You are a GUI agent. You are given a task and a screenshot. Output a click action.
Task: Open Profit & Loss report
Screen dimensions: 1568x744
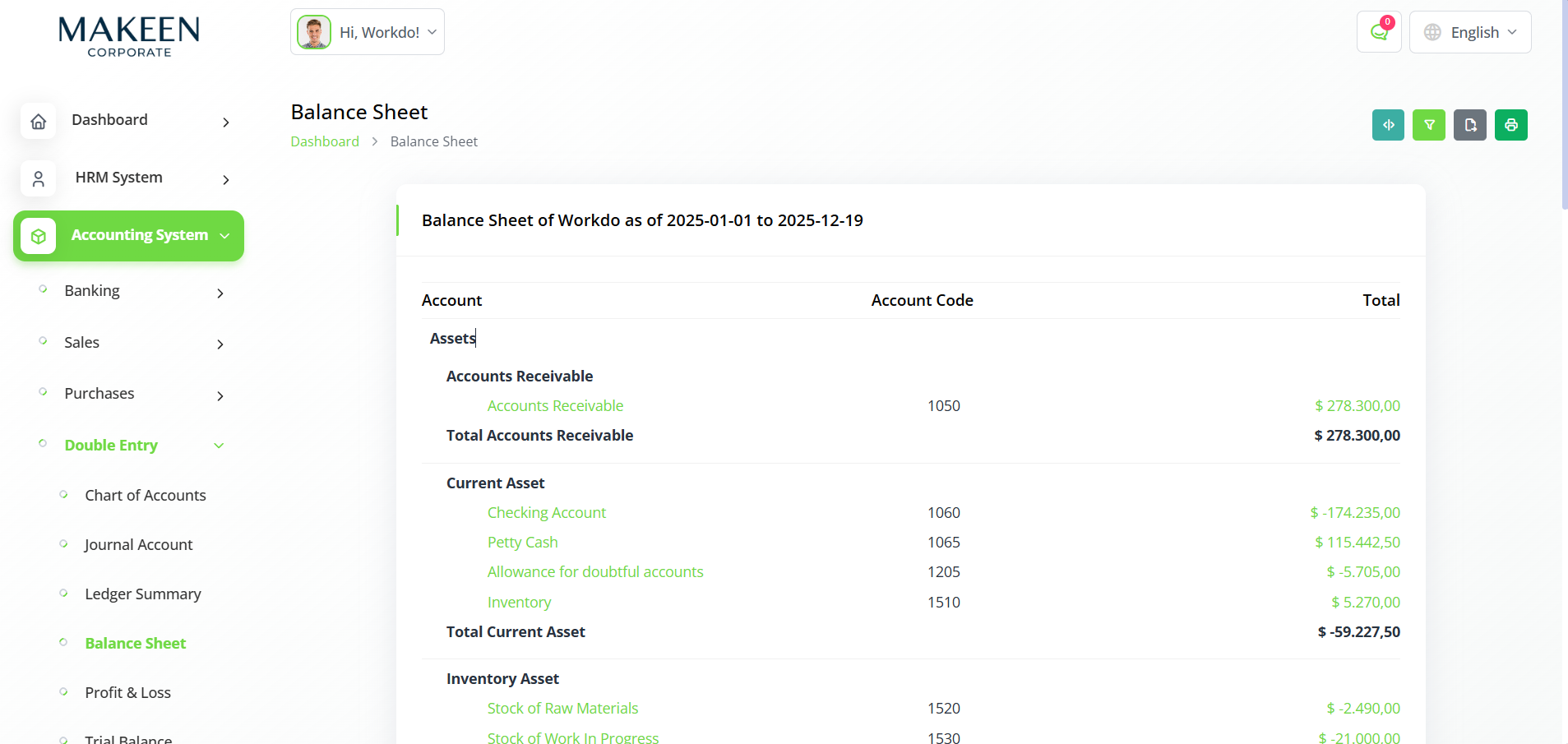click(x=128, y=692)
